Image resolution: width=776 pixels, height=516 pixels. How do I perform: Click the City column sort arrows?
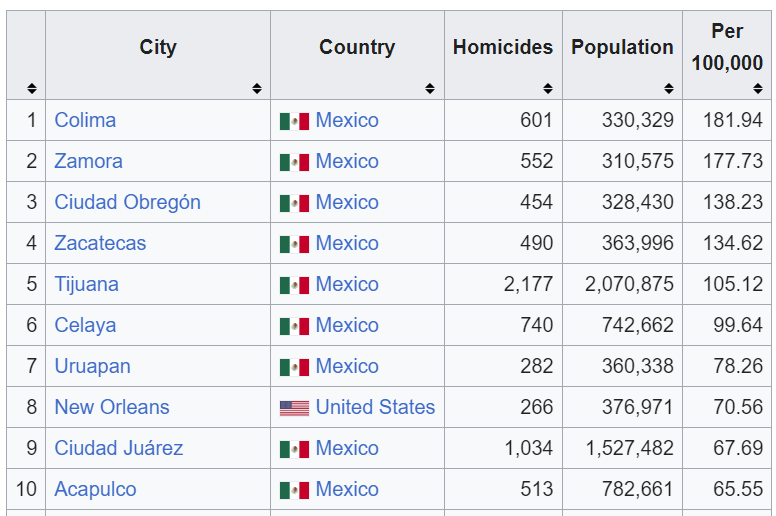(x=257, y=88)
